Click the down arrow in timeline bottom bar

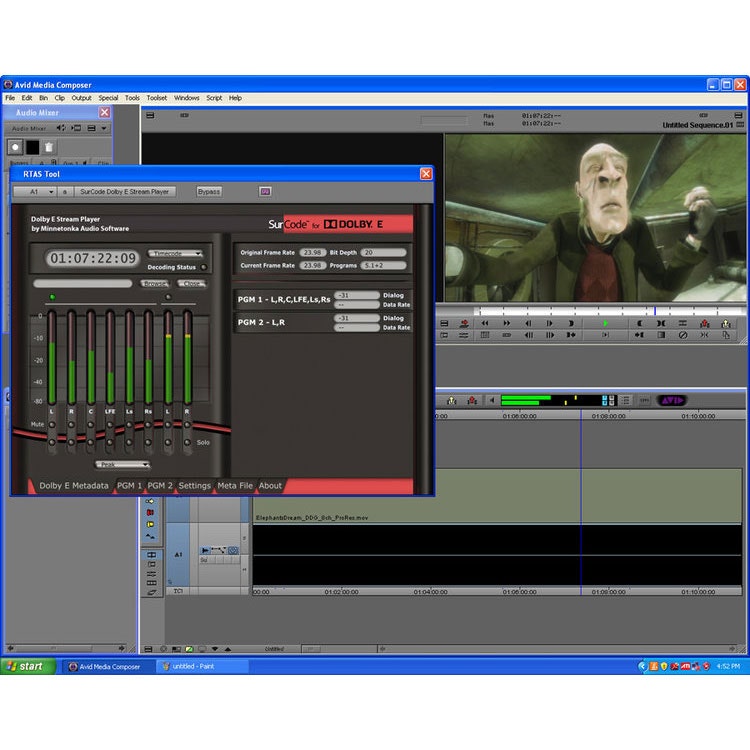tap(215, 649)
